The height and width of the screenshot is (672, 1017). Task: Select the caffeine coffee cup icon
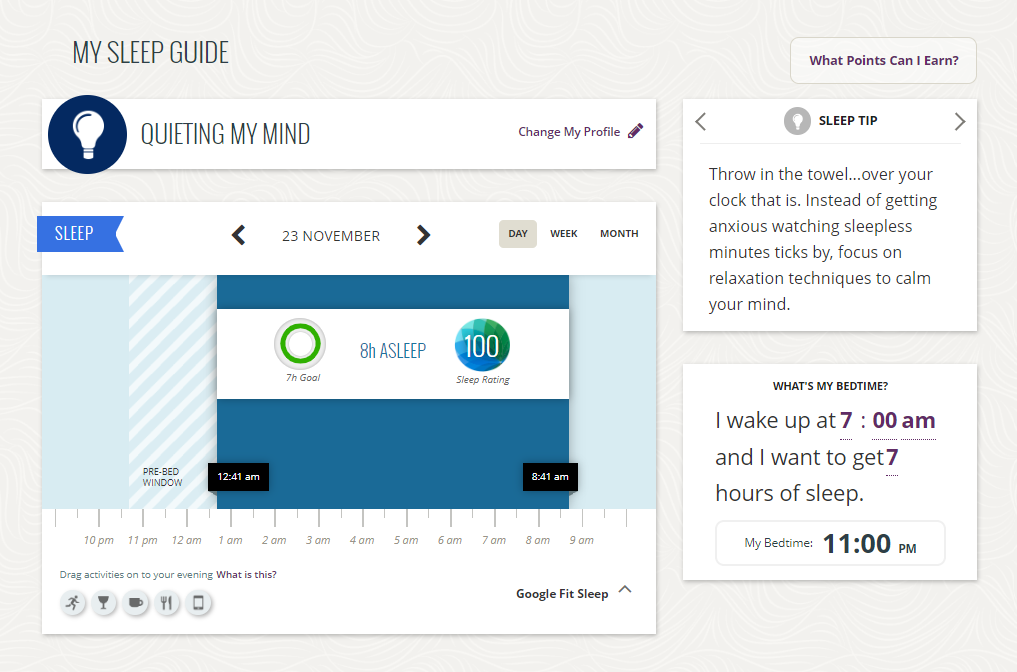click(135, 603)
